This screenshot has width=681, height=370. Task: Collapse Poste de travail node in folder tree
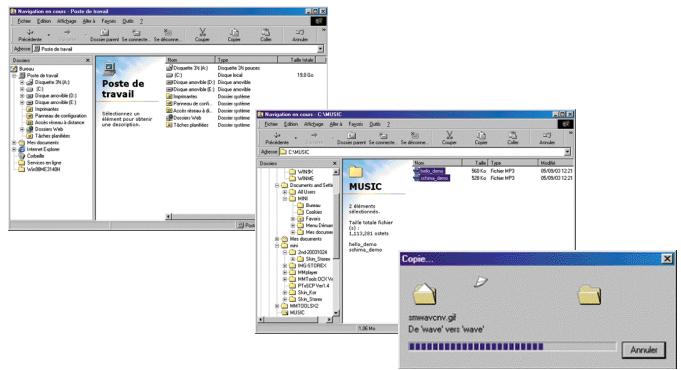coord(14,76)
